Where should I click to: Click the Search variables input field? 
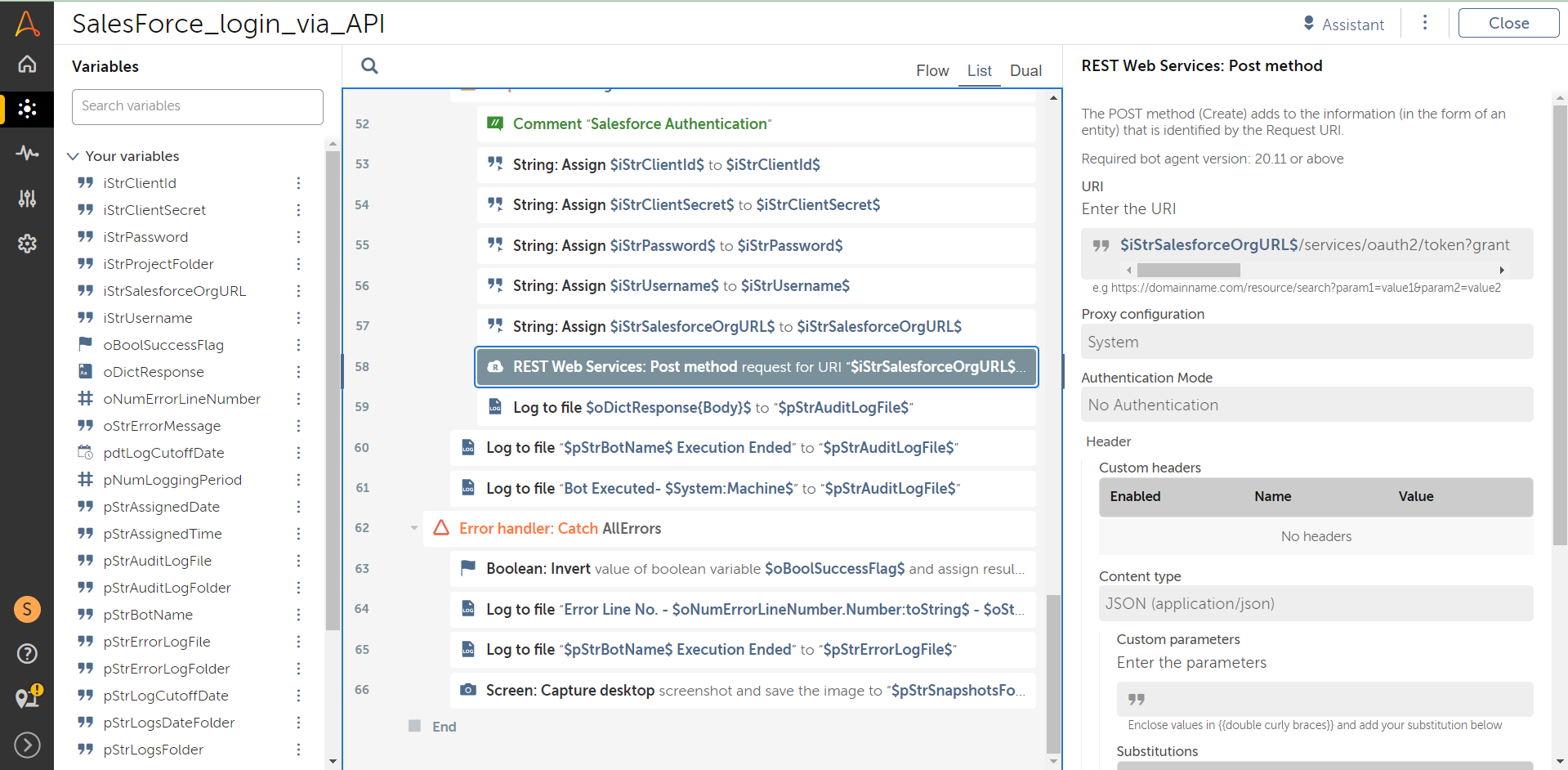tap(197, 106)
